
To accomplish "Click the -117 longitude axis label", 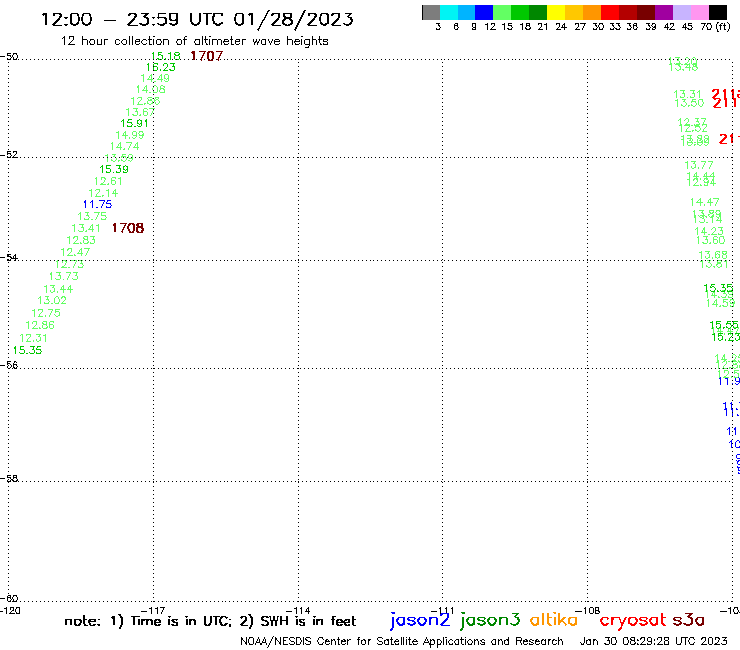I will click(x=153, y=611).
